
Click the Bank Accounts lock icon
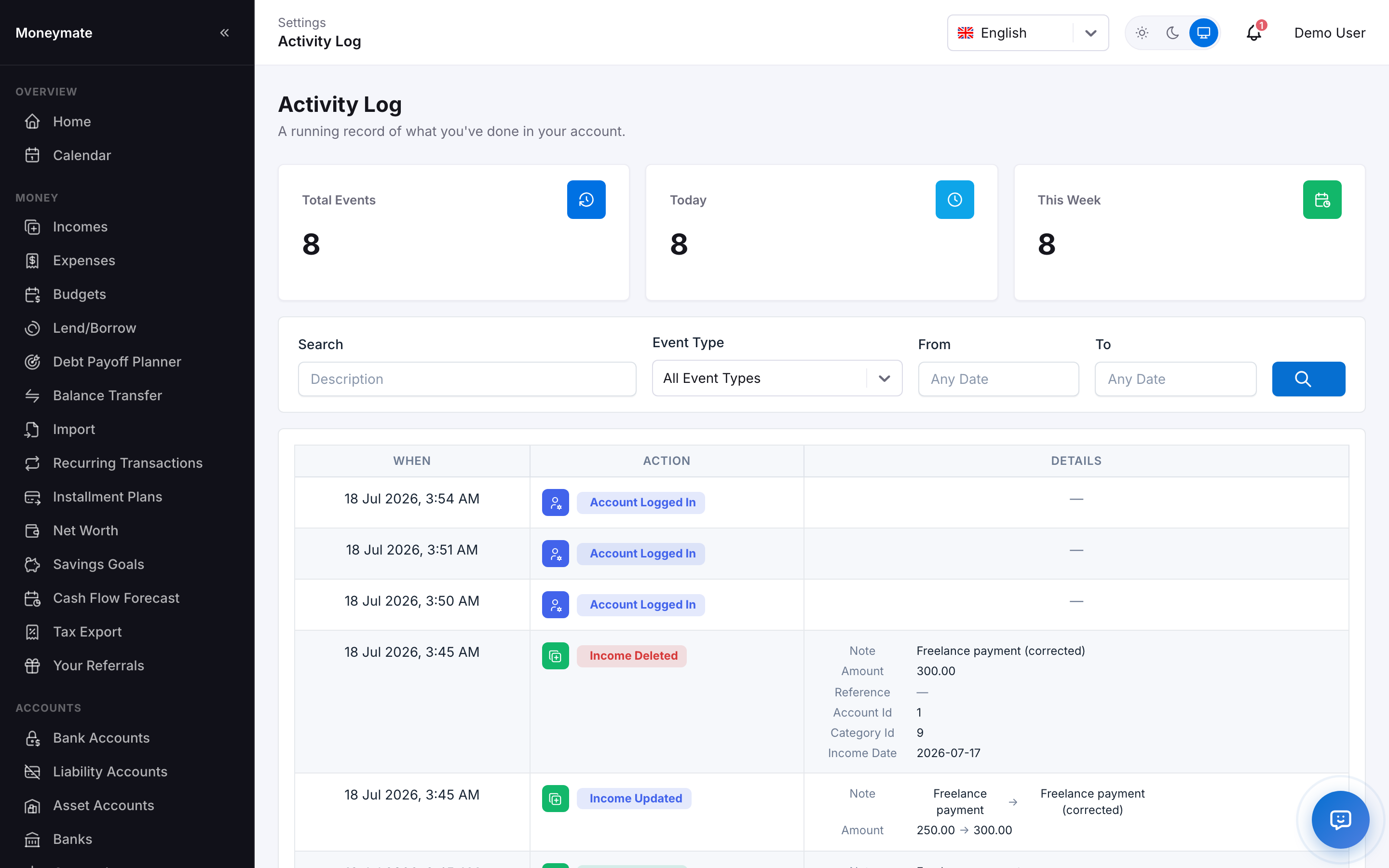click(33, 738)
